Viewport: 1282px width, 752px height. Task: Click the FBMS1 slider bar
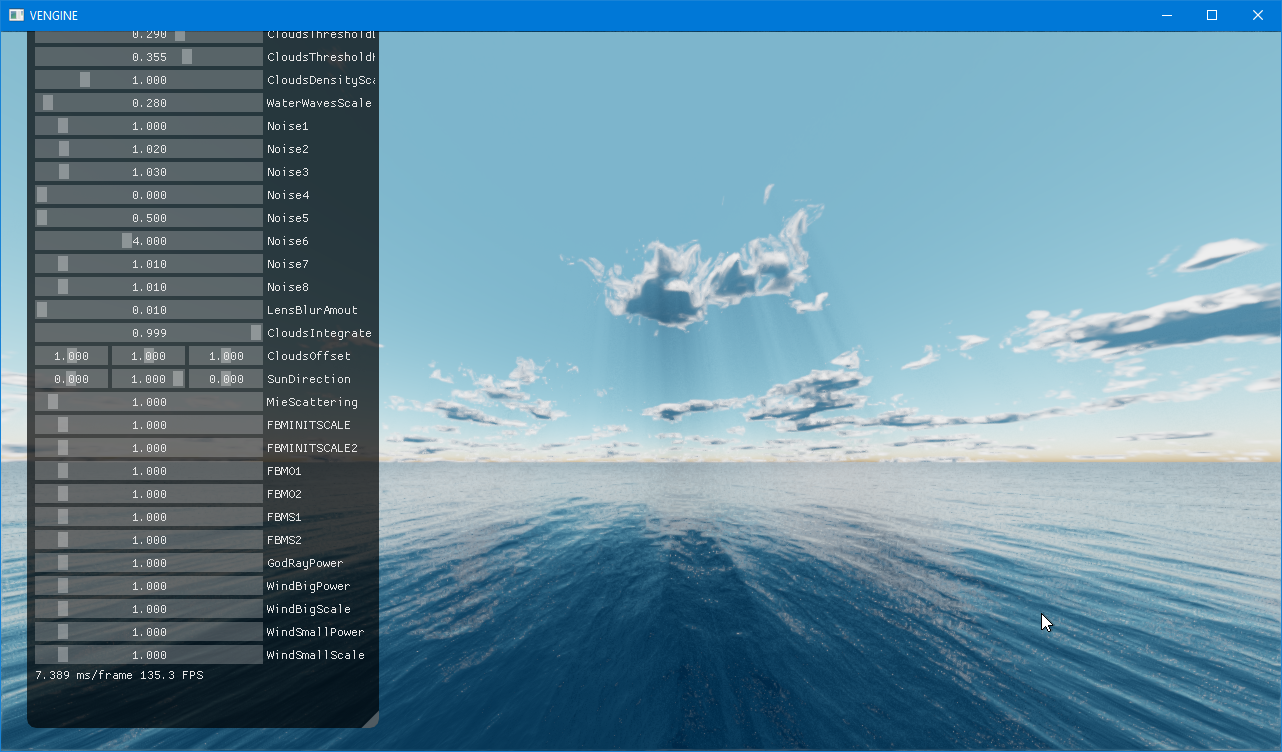(x=148, y=517)
